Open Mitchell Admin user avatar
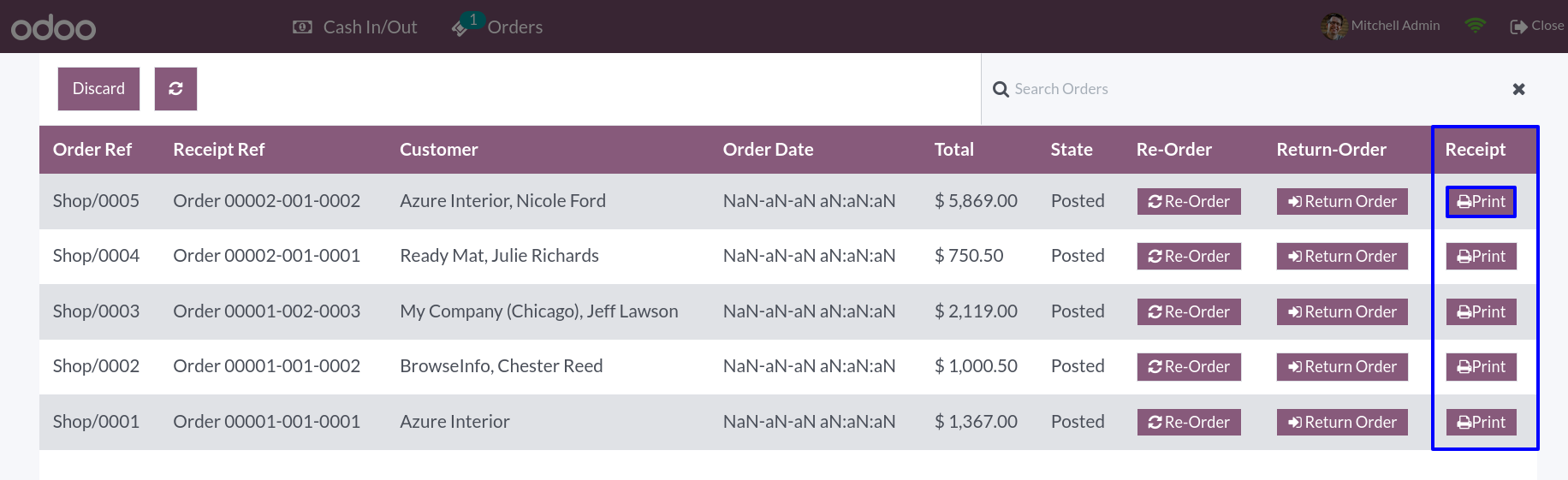The width and height of the screenshot is (1568, 480). (x=1333, y=27)
